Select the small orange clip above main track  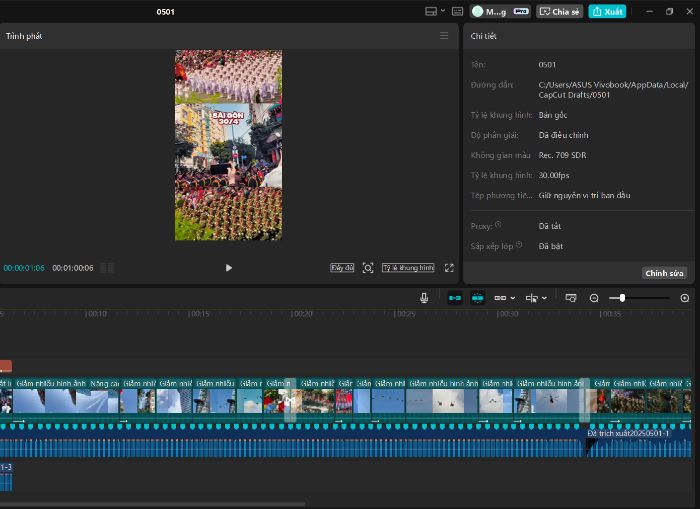pos(6,367)
